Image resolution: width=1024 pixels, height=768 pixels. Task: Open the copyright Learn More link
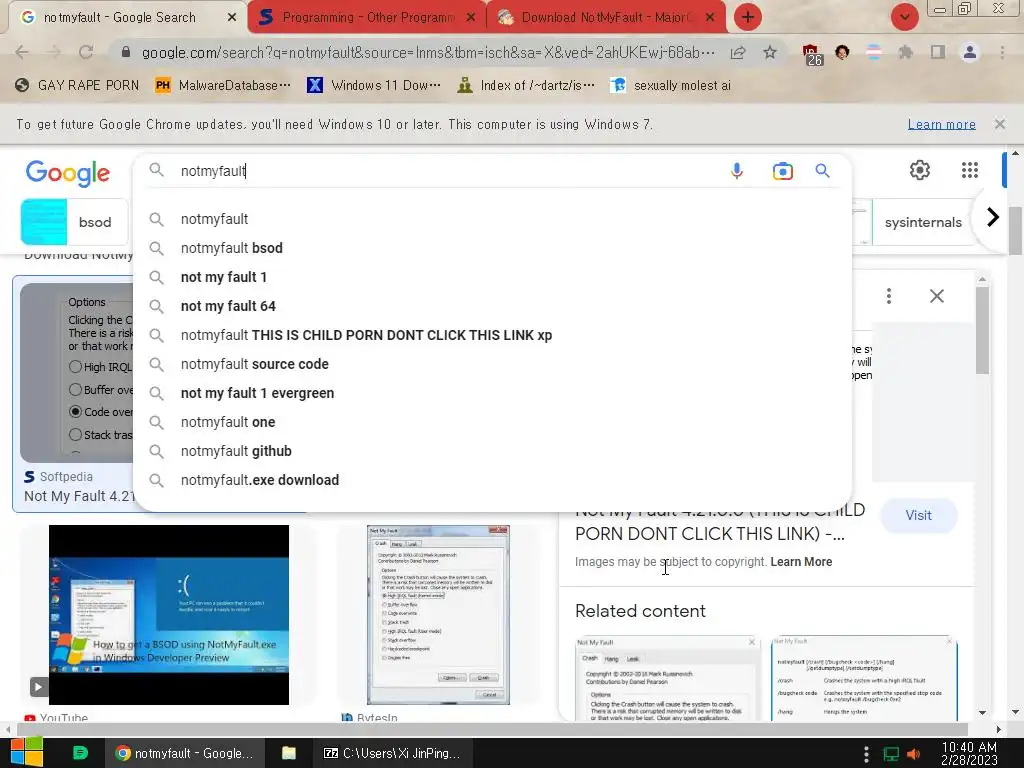[801, 562]
